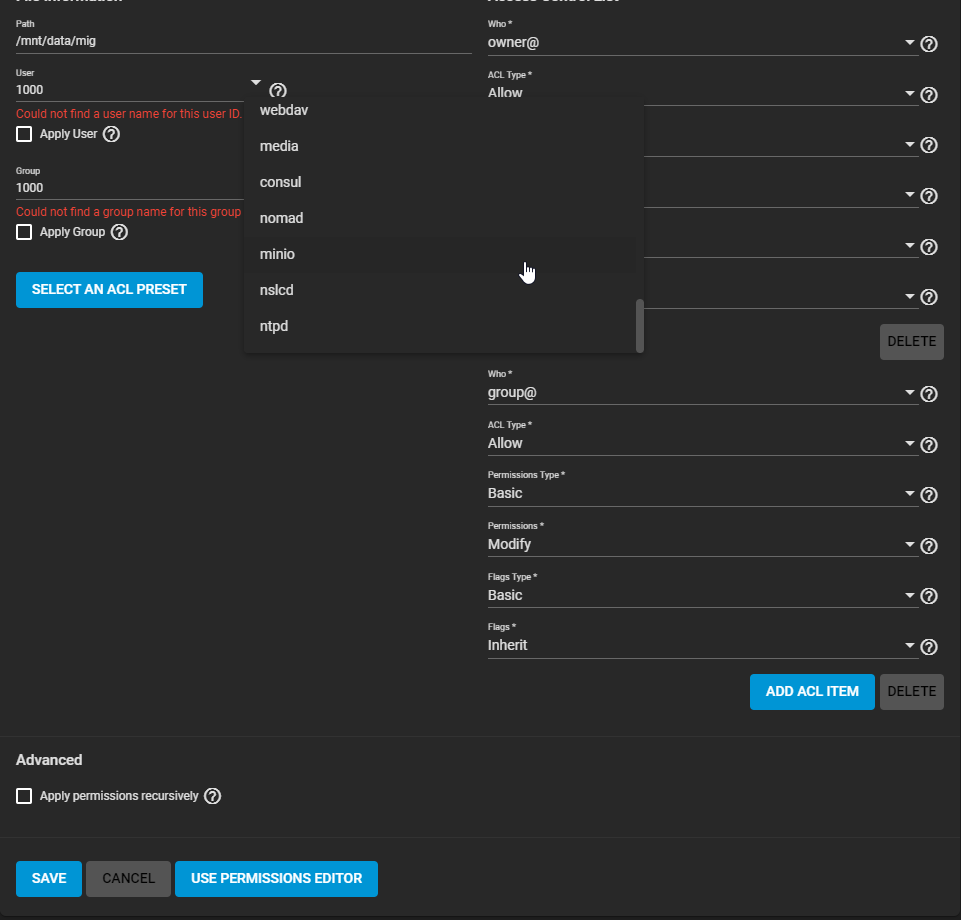Viewport: 961px width, 920px height.
Task: Show help for group@ ACL Type Allow
Action: [x=929, y=444]
